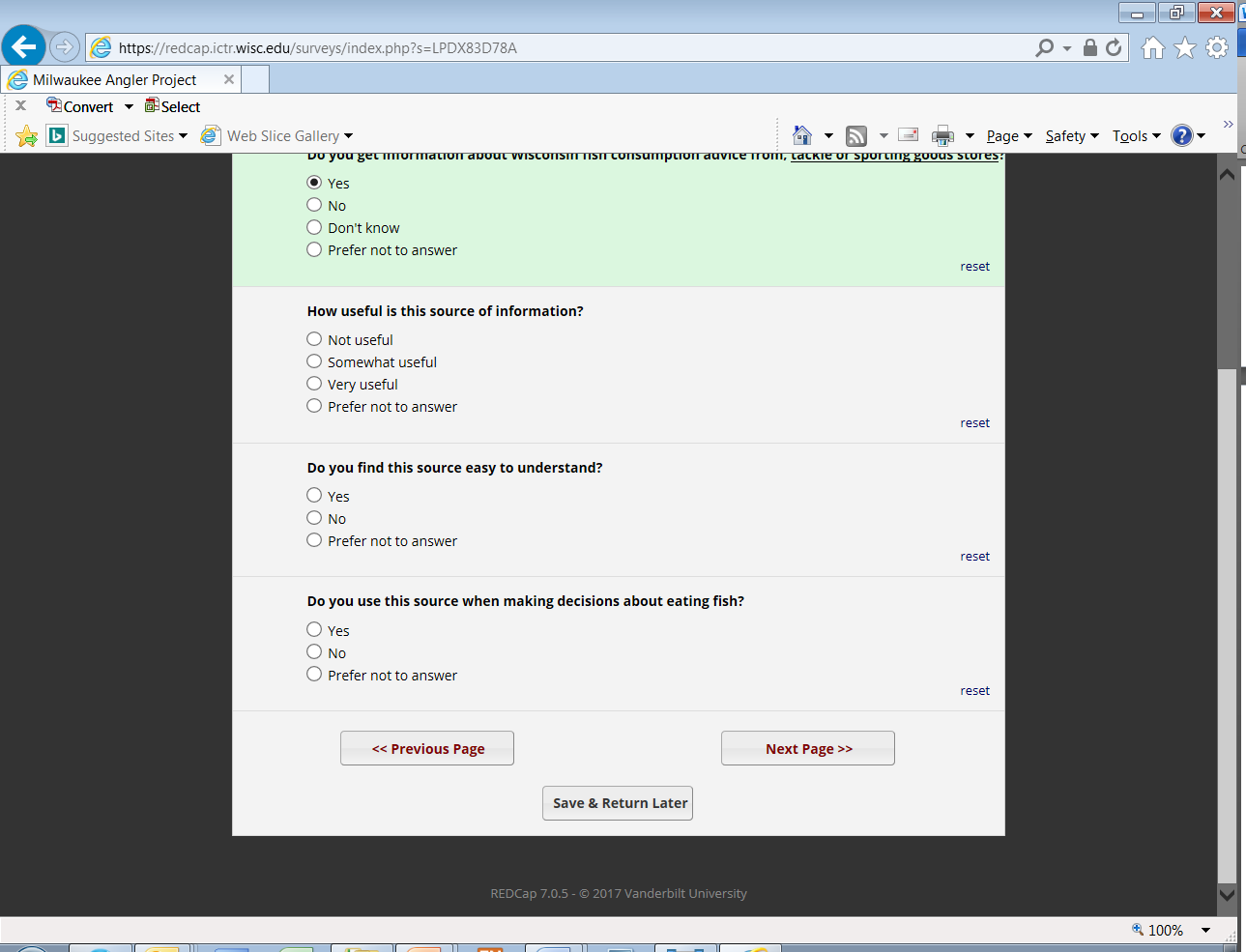Reset the eating fish decisions answer

(974, 691)
